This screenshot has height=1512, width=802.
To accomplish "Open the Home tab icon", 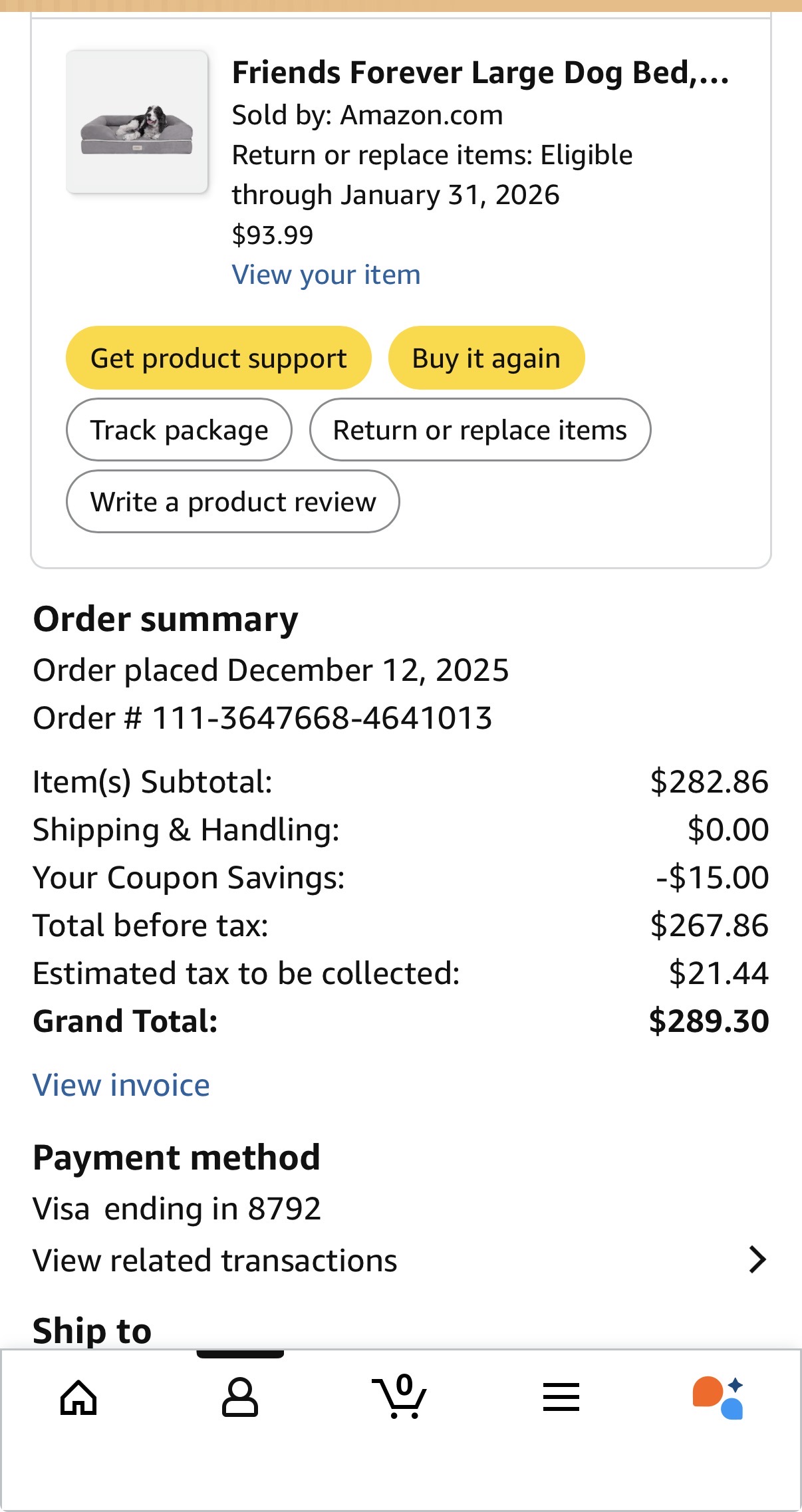I will pos(78,1397).
